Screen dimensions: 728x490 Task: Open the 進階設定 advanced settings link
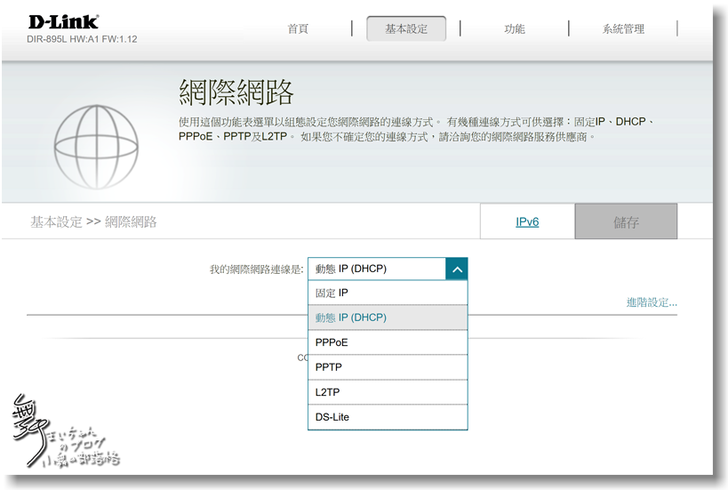tap(651, 302)
